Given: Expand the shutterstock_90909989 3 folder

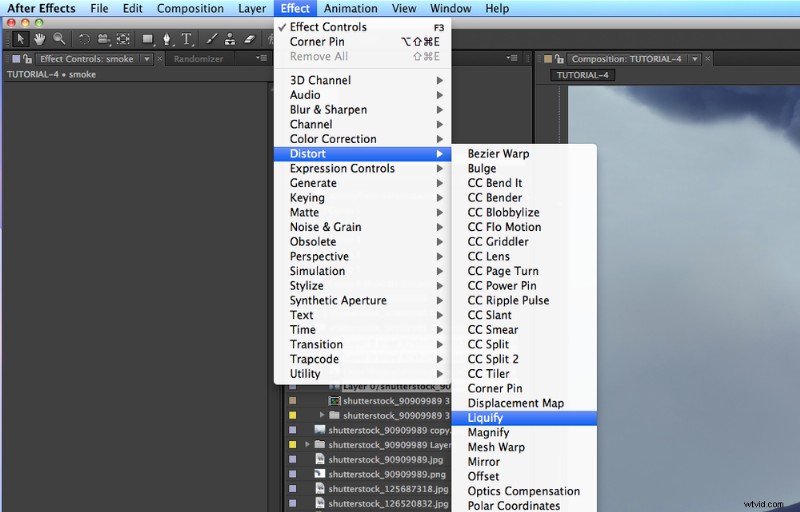Looking at the screenshot, I should coord(321,415).
